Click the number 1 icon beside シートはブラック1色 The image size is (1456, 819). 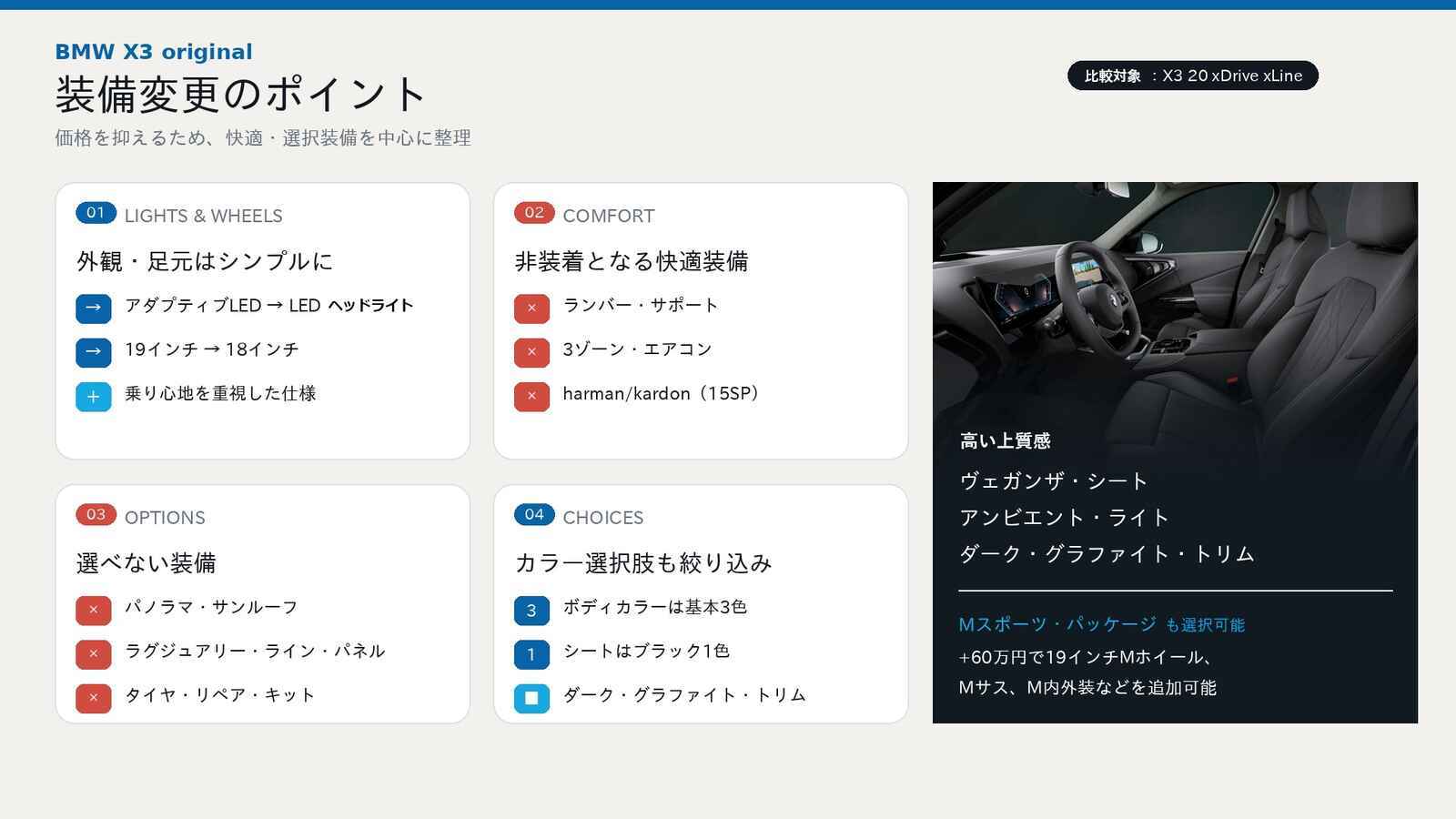531,653
